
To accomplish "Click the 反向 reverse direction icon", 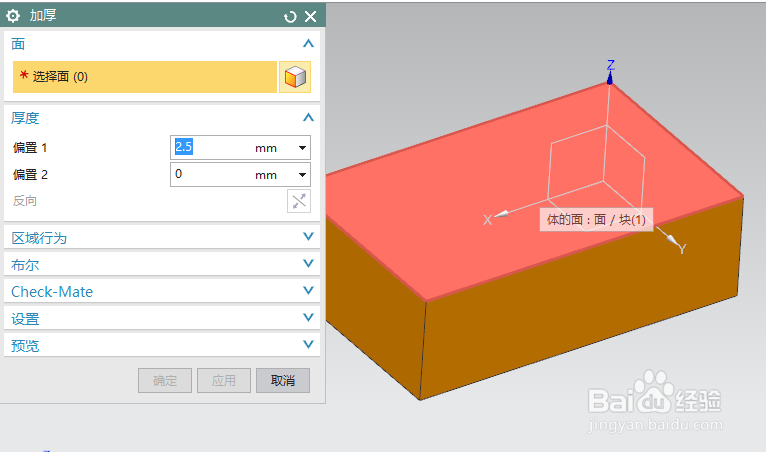I will tap(299, 201).
